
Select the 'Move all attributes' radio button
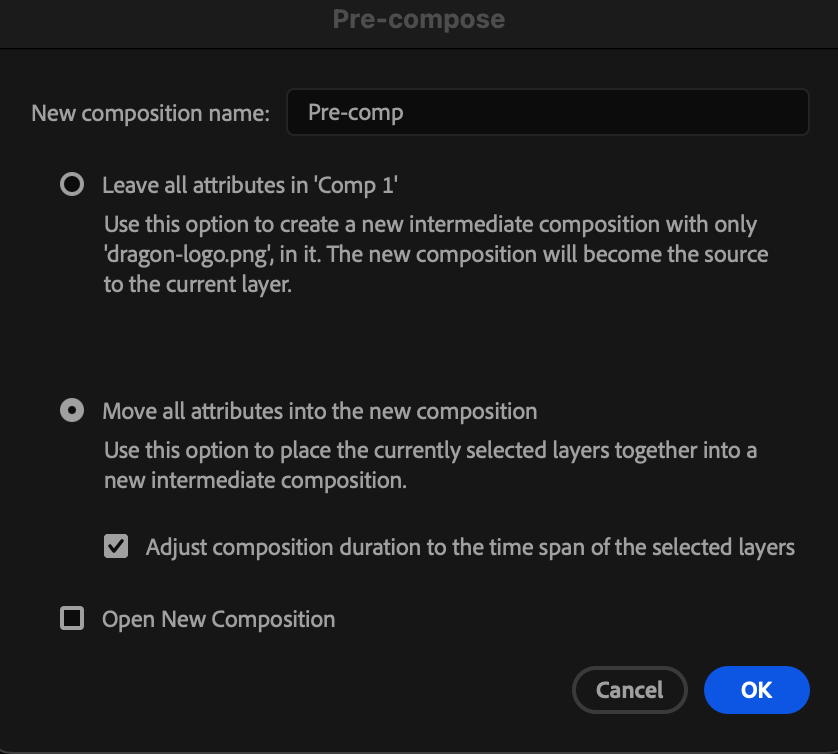(72, 410)
